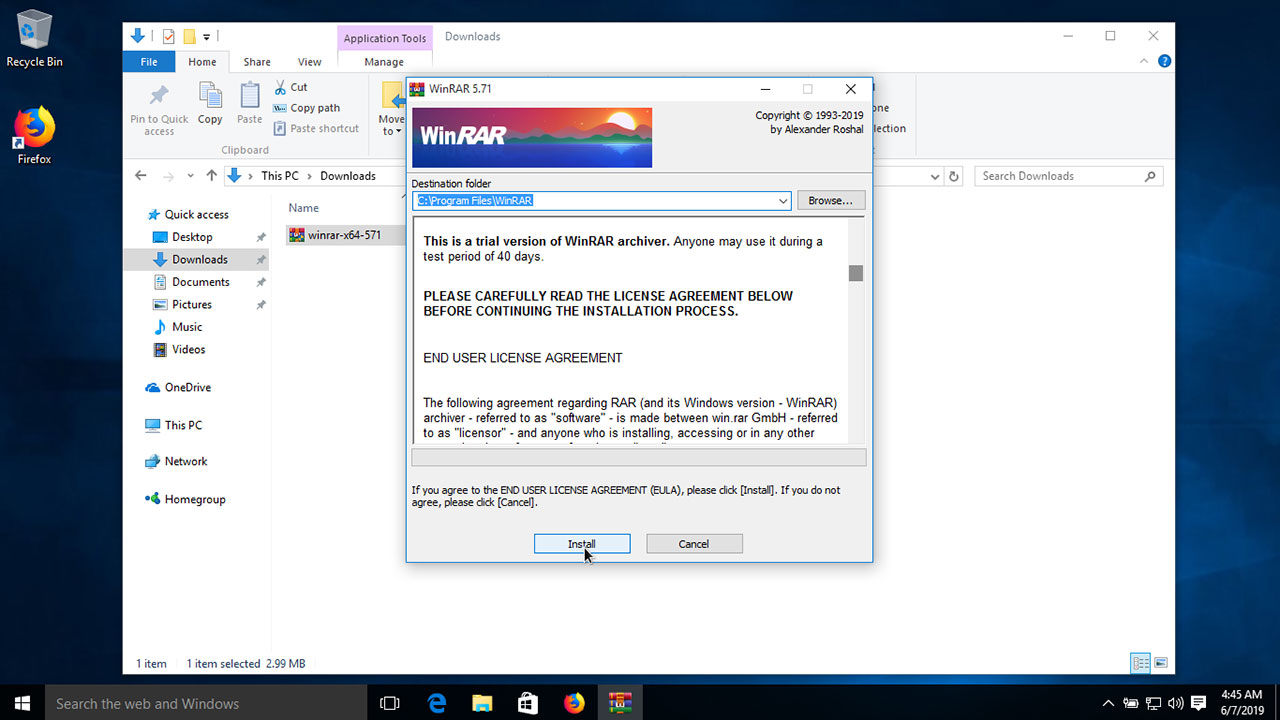Click the Up one level arrow

coord(211,176)
